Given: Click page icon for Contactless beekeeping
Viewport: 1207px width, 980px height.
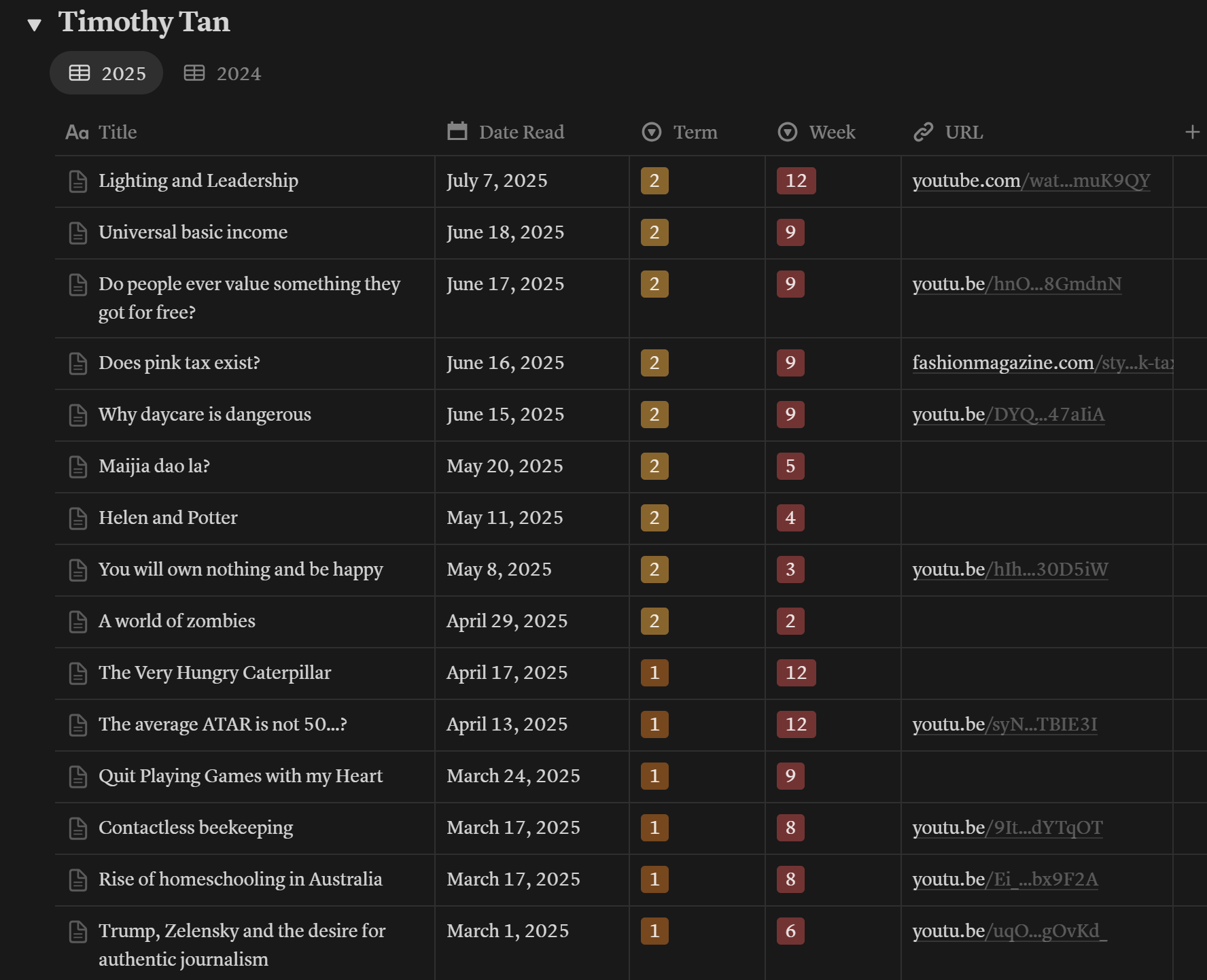Looking at the screenshot, I should coord(78,828).
